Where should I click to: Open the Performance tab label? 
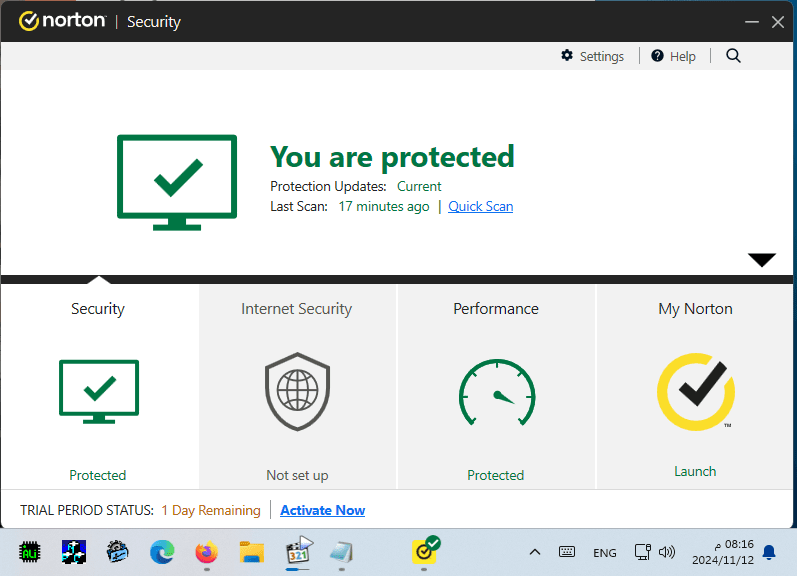[496, 309]
